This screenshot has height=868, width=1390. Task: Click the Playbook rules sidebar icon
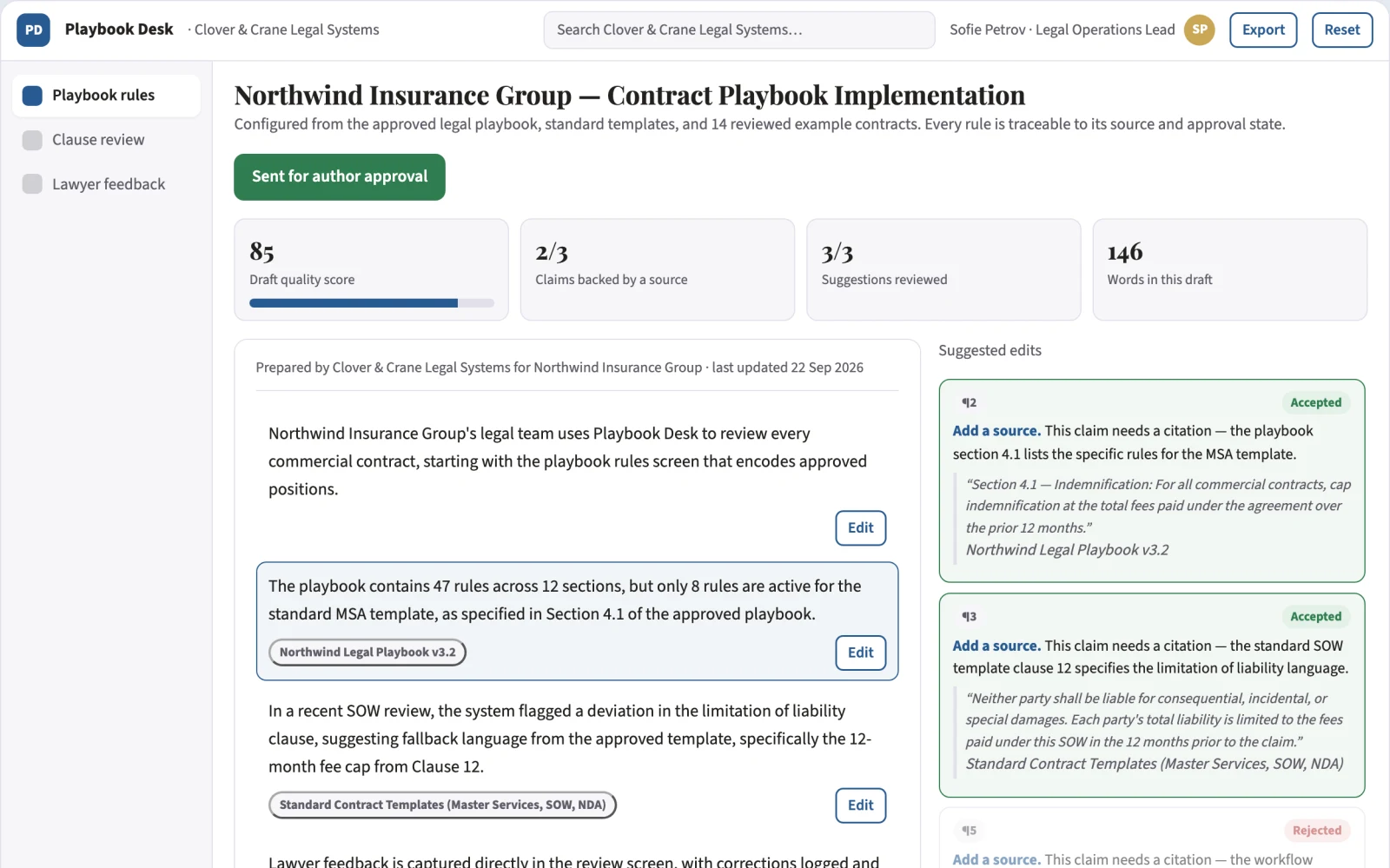(x=32, y=96)
